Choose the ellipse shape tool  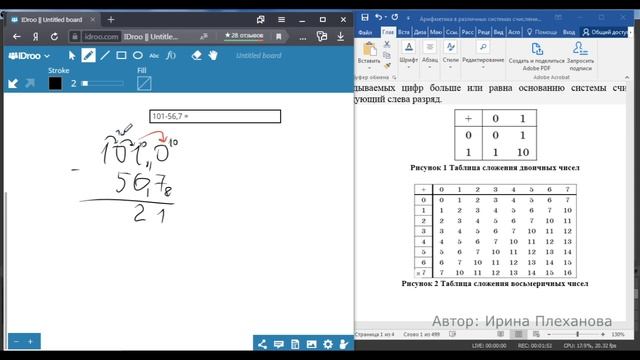point(138,56)
